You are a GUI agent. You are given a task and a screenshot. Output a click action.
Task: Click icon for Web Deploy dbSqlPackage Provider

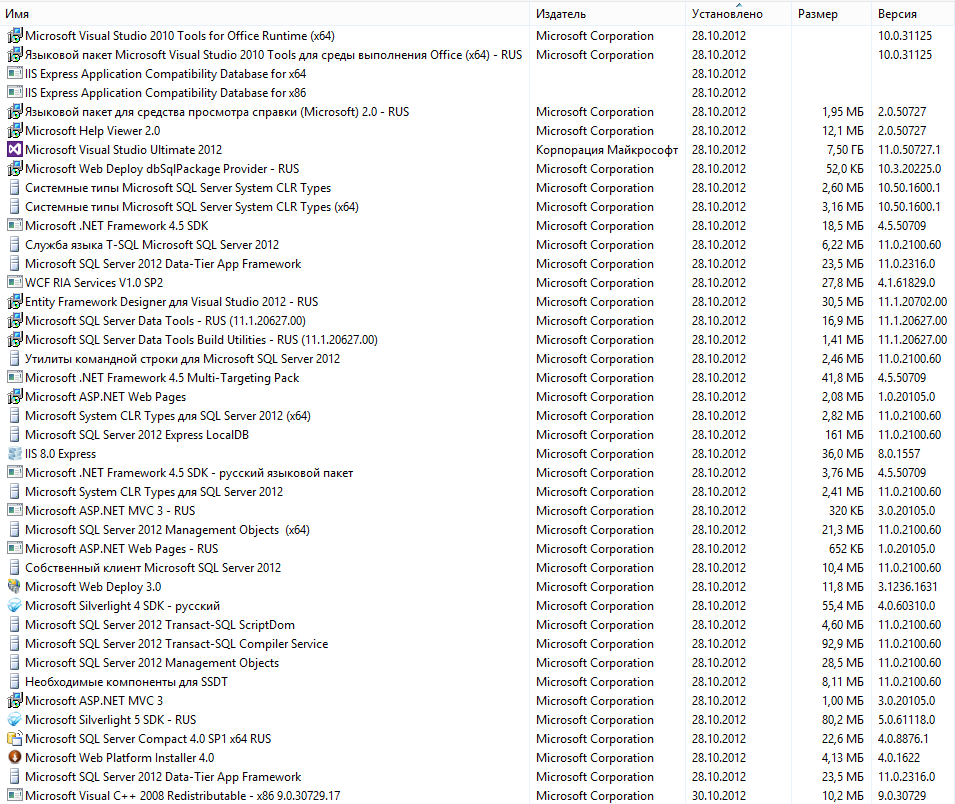(15, 169)
